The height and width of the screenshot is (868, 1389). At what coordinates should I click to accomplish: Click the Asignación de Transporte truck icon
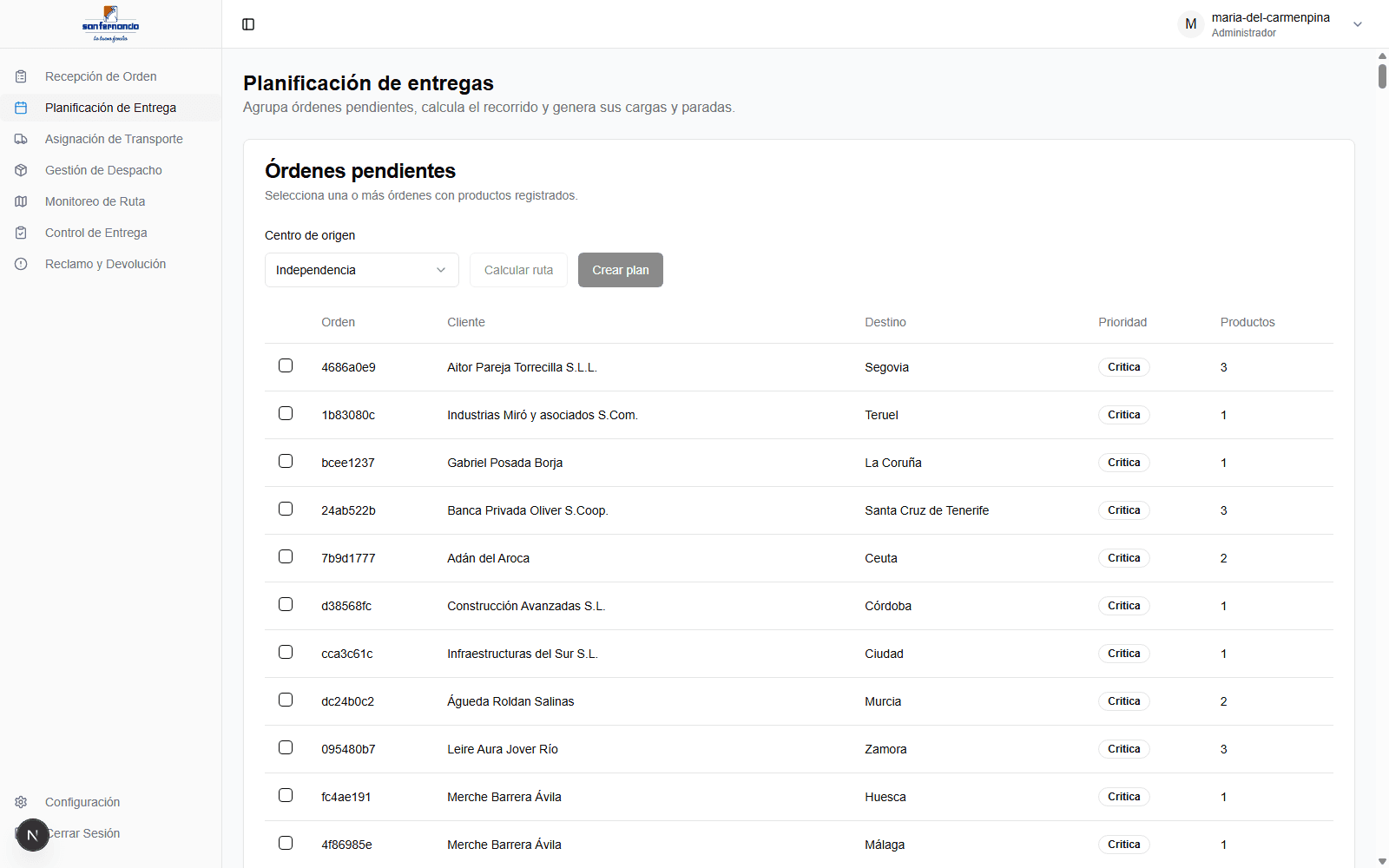tap(21, 139)
